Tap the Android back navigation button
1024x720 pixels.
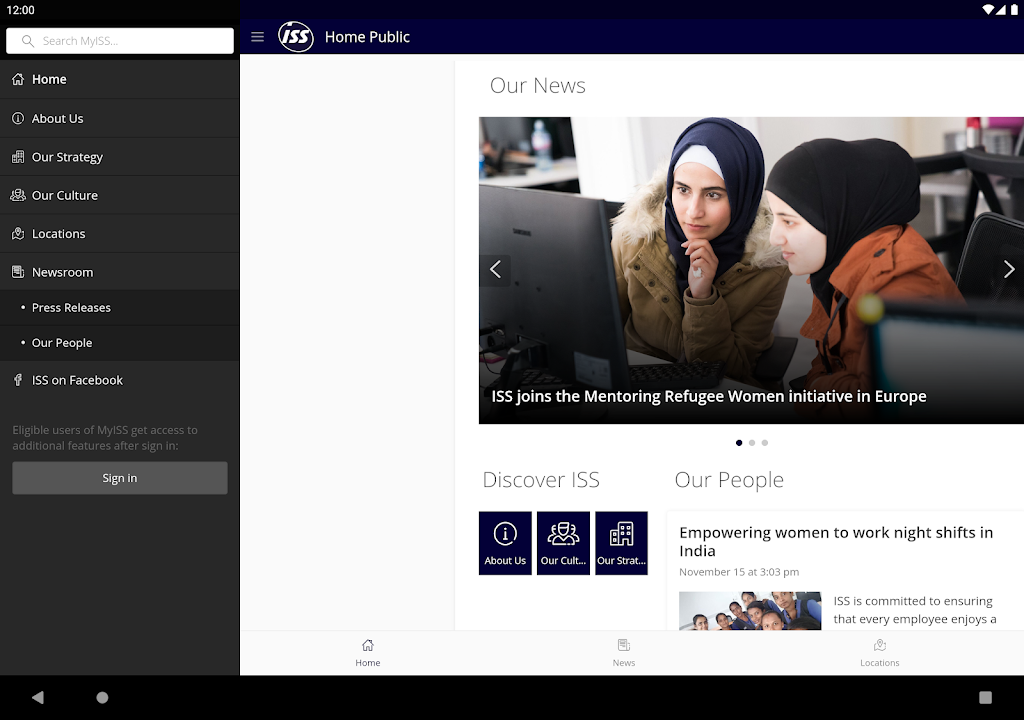click(x=38, y=697)
